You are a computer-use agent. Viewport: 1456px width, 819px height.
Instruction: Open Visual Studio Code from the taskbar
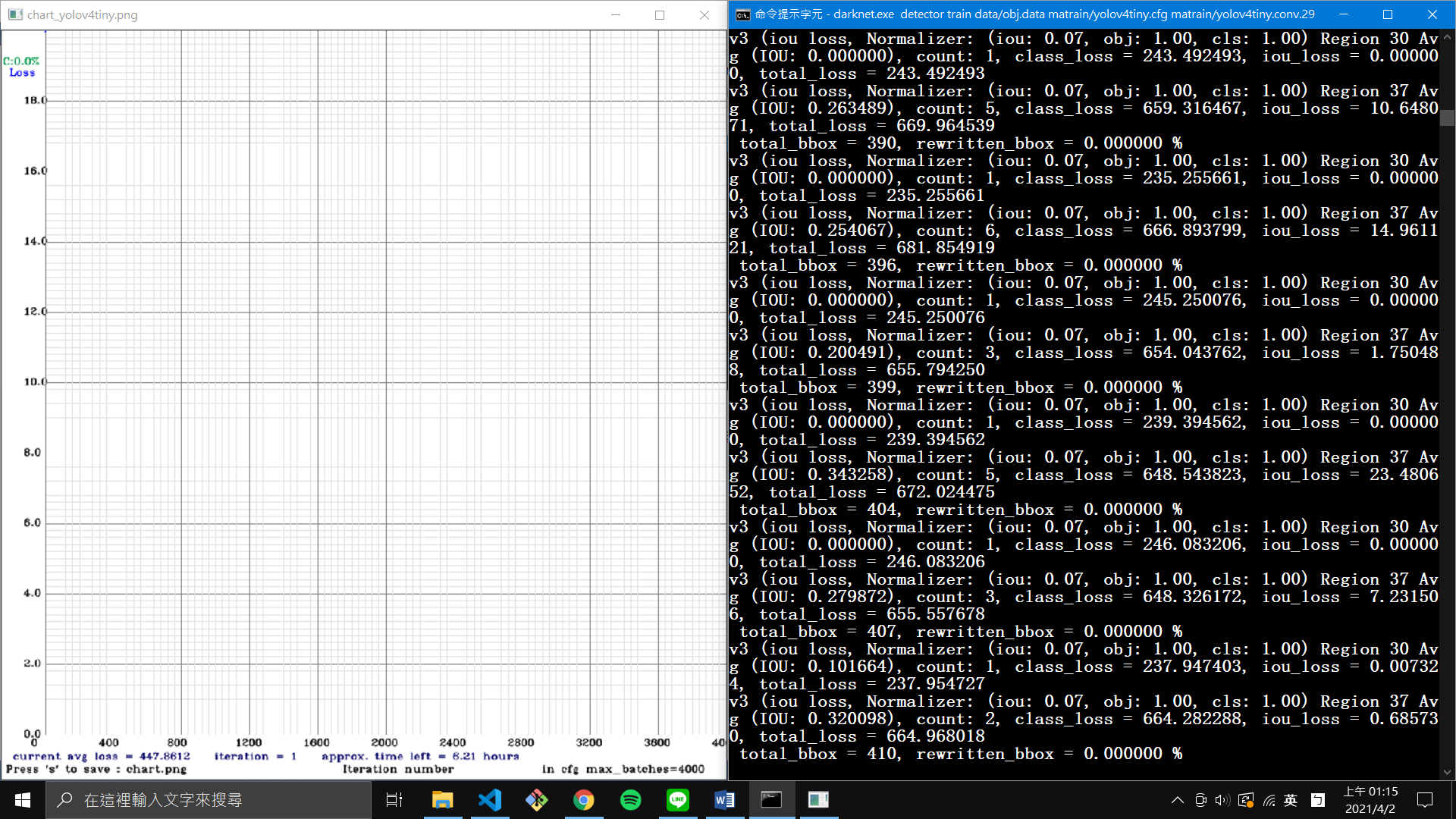pyautogui.click(x=490, y=800)
